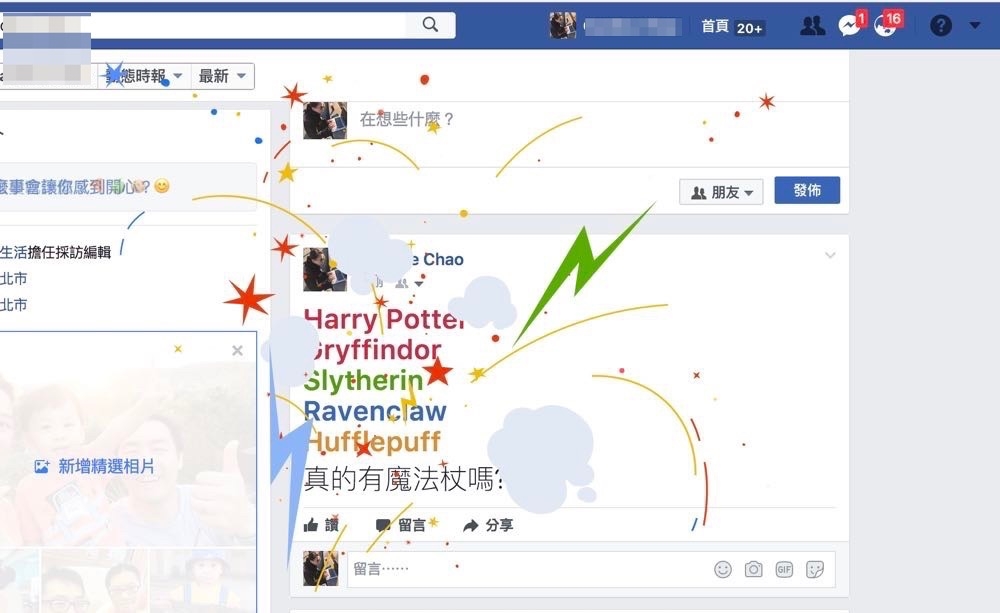This screenshot has width=1000, height=613.
Task: Click 留言 comment button on post
Action: click(x=401, y=525)
